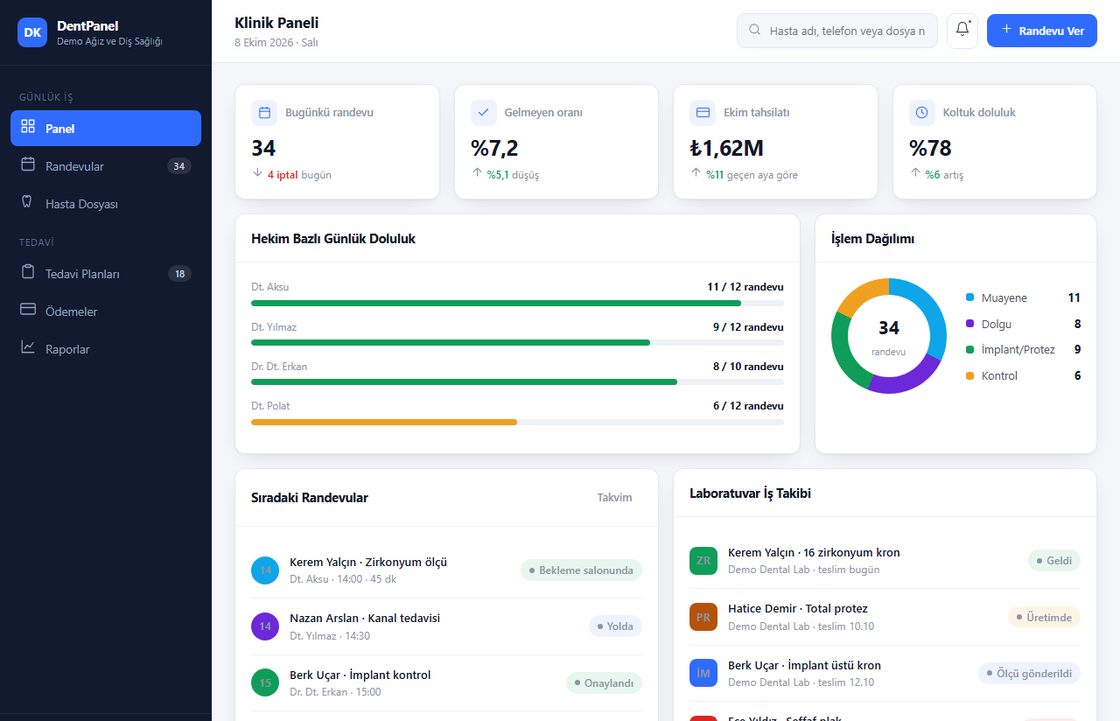Click card icon on Ekim tahsilatı card
The width and height of the screenshot is (1120, 721).
pyautogui.click(x=703, y=112)
